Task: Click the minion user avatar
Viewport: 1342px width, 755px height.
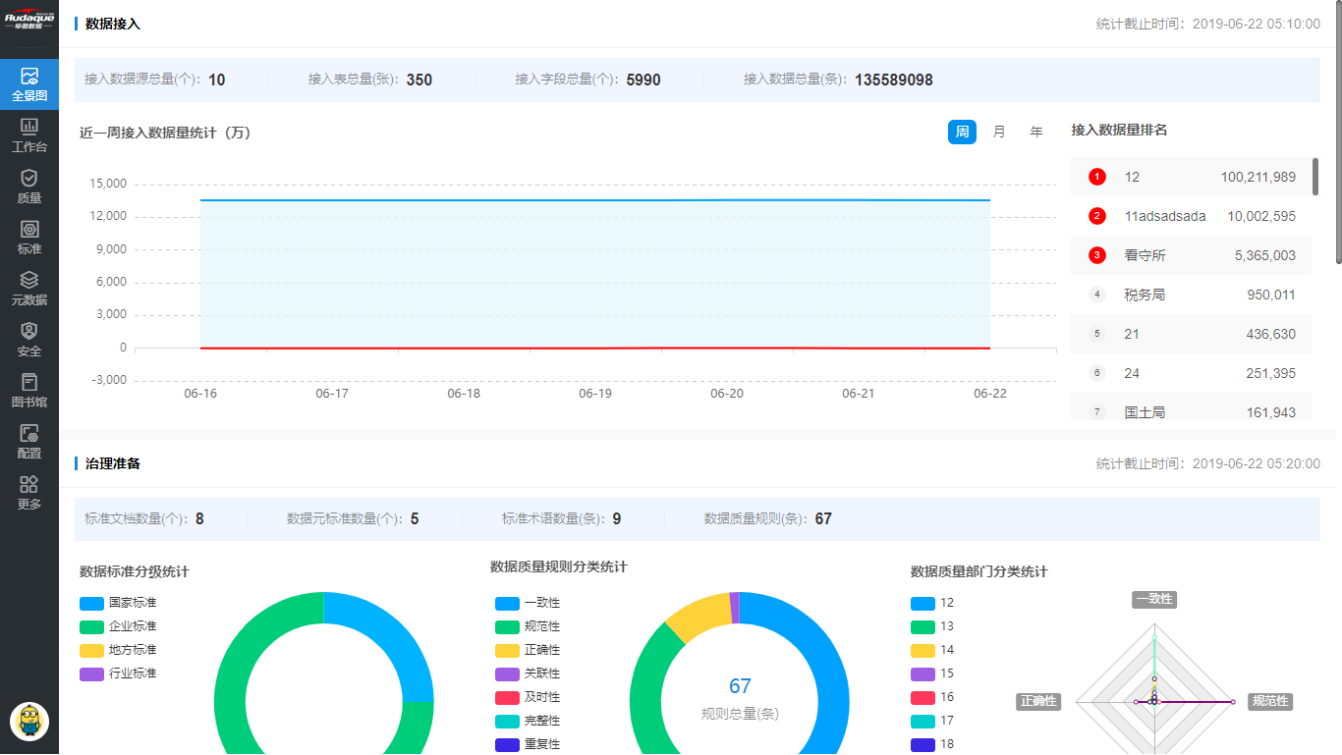Action: coord(29,721)
